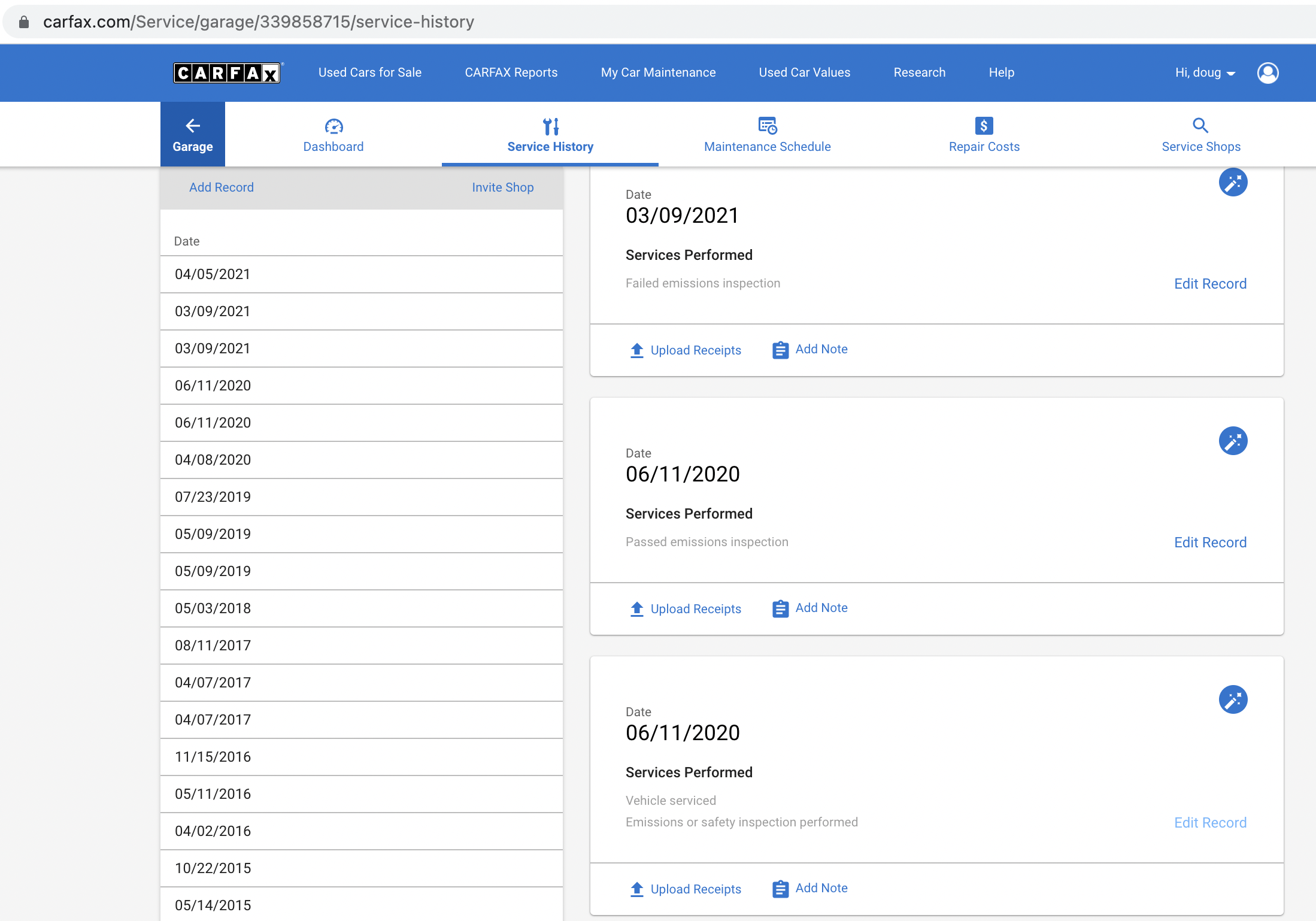Click the lock icon in the address bar
Image resolution: width=1316 pixels, height=921 pixels.
[x=24, y=22]
